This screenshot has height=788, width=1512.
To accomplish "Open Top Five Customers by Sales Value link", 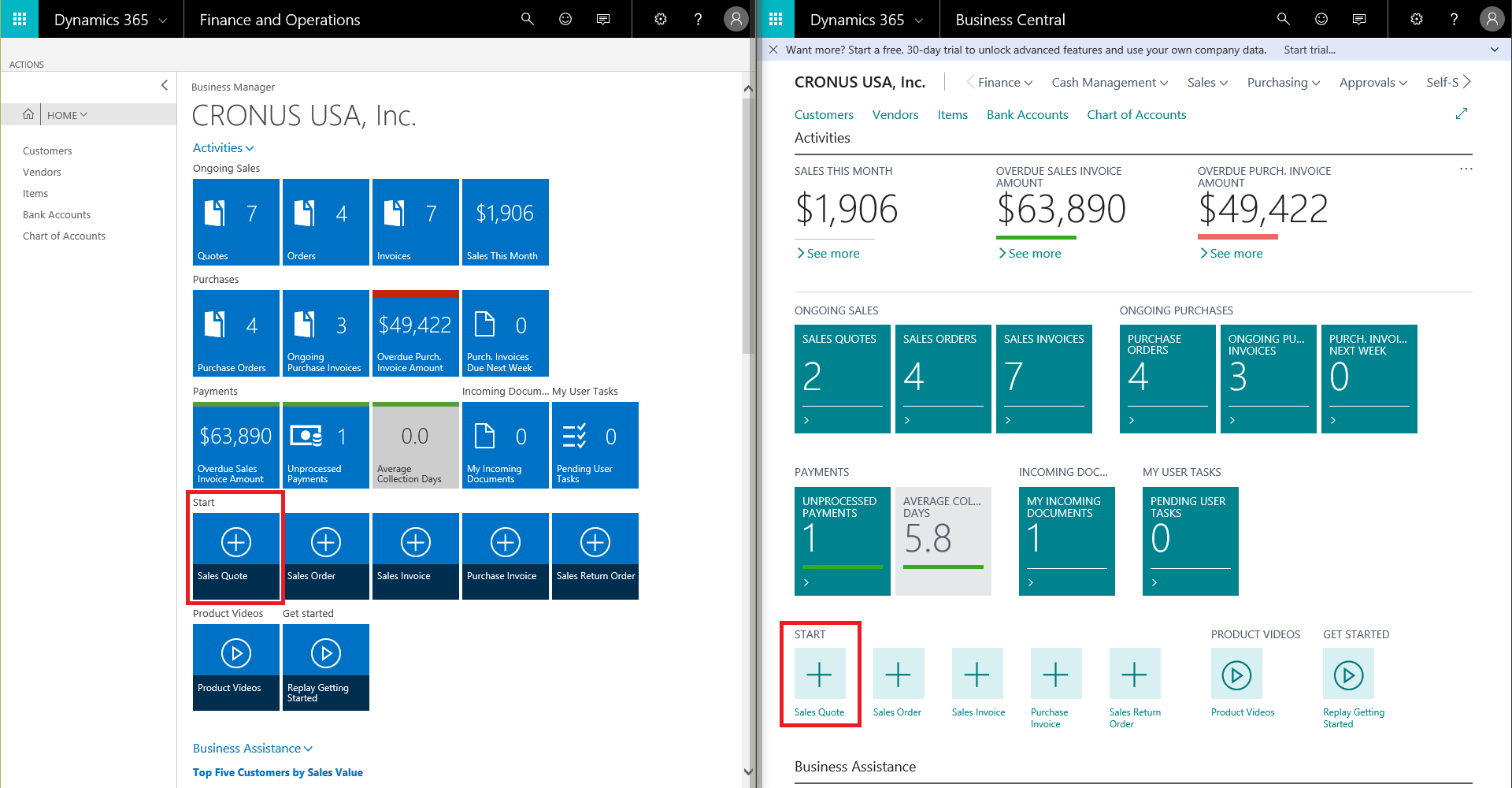I will 278,772.
